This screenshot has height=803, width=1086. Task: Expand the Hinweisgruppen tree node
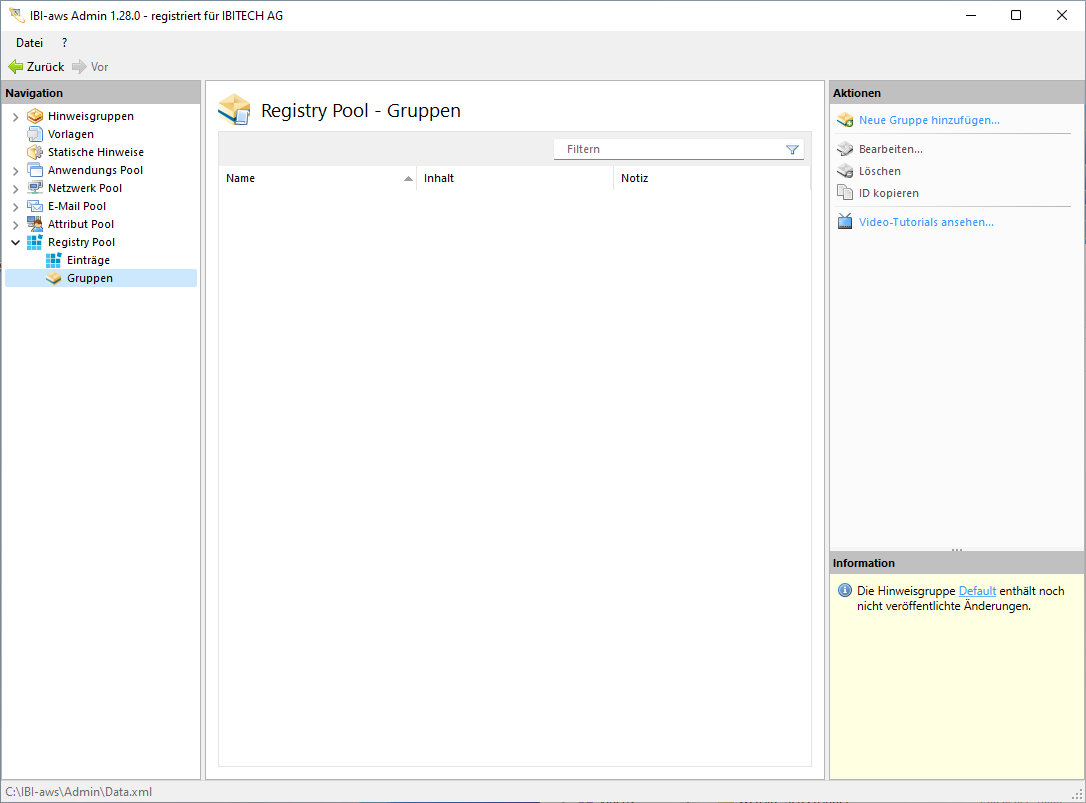pos(15,117)
